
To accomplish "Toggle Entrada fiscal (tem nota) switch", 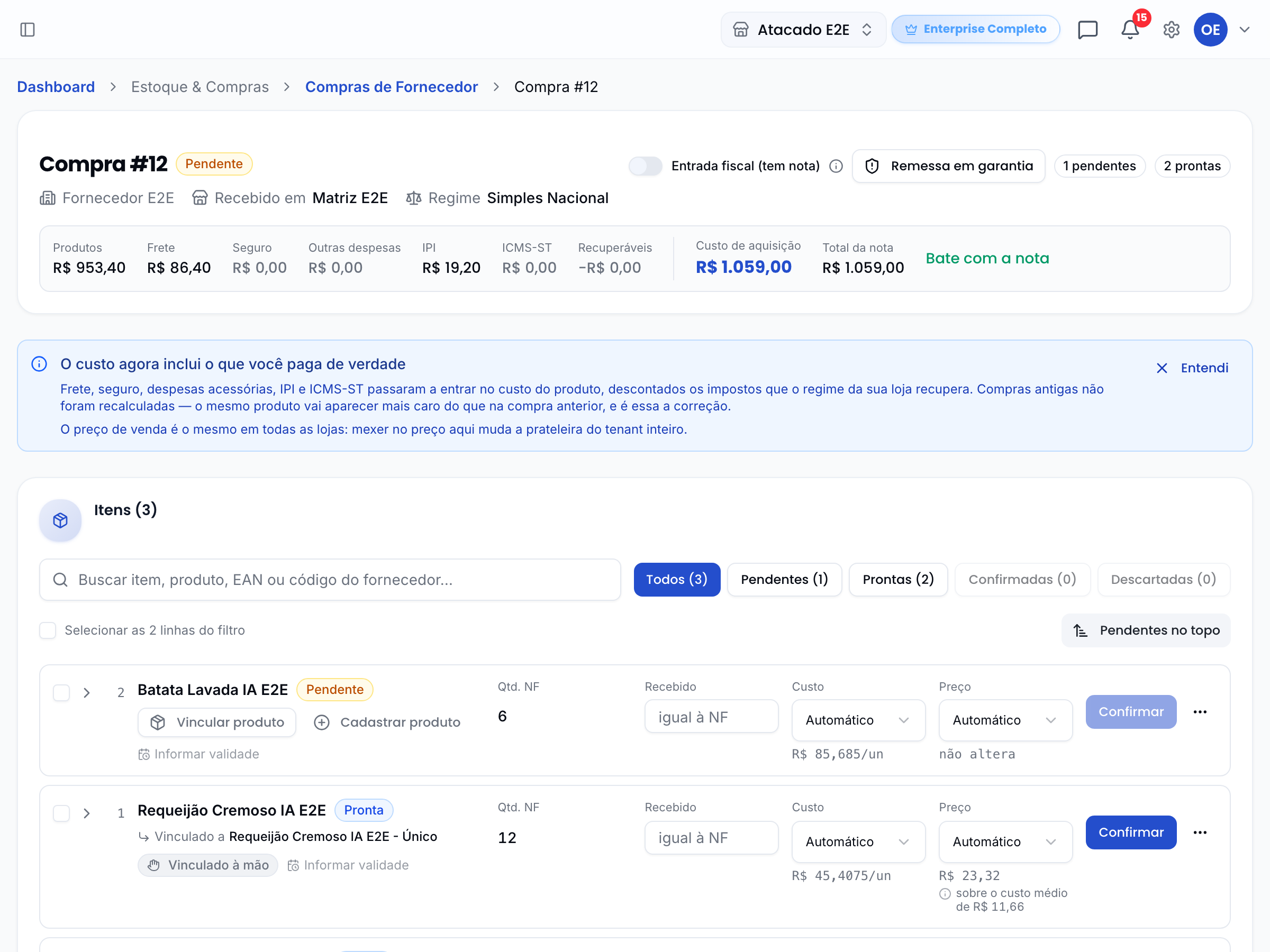I will [646, 167].
